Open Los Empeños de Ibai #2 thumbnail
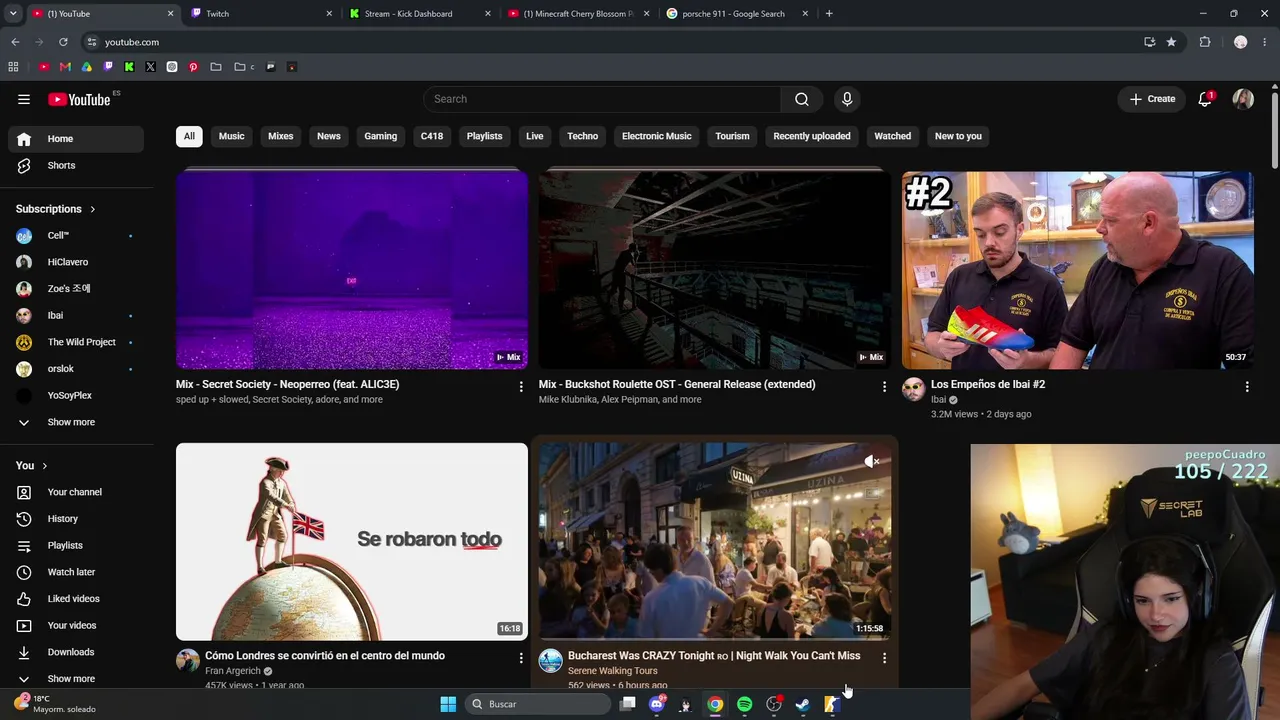The image size is (1280, 720). click(1078, 270)
